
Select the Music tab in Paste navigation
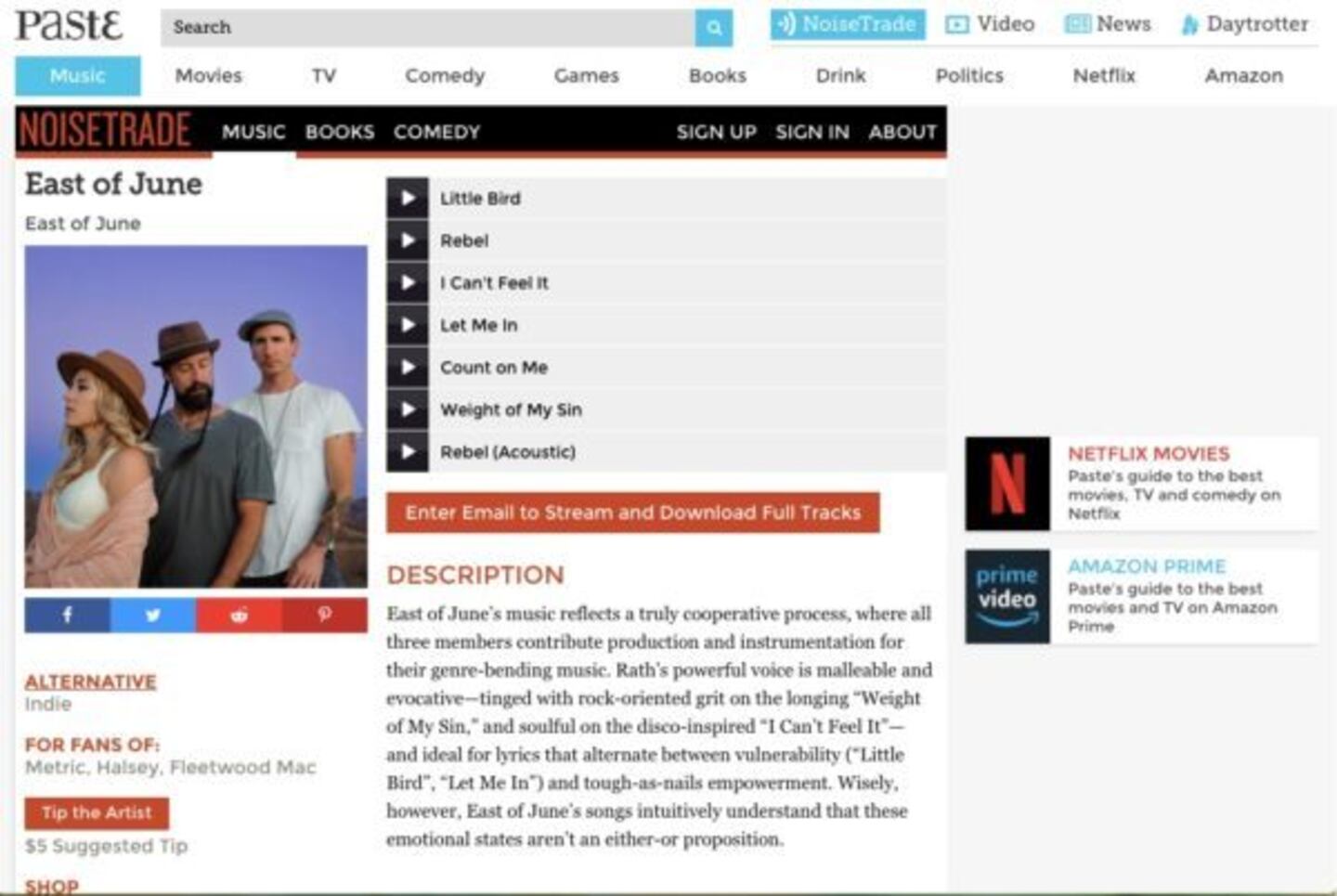[x=78, y=76]
